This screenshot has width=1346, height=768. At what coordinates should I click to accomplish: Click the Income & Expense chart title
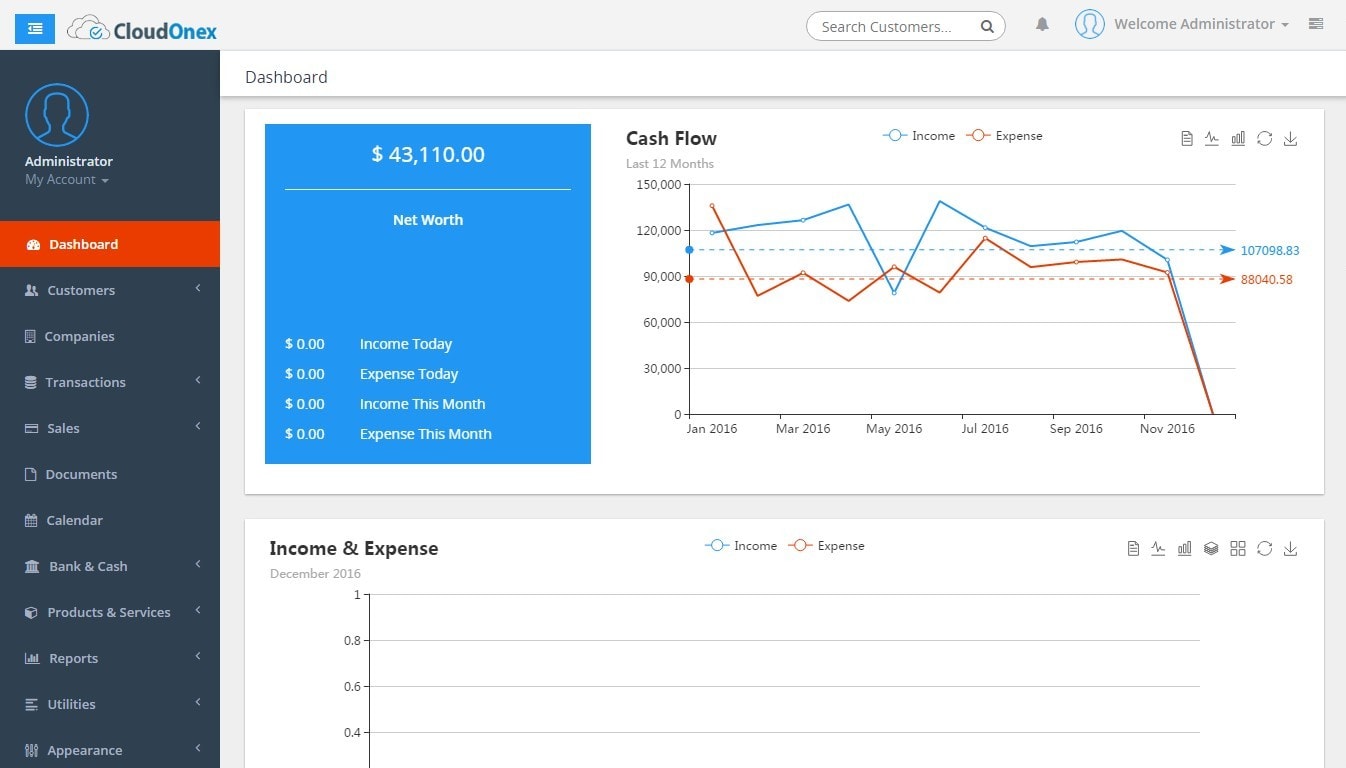tap(354, 549)
